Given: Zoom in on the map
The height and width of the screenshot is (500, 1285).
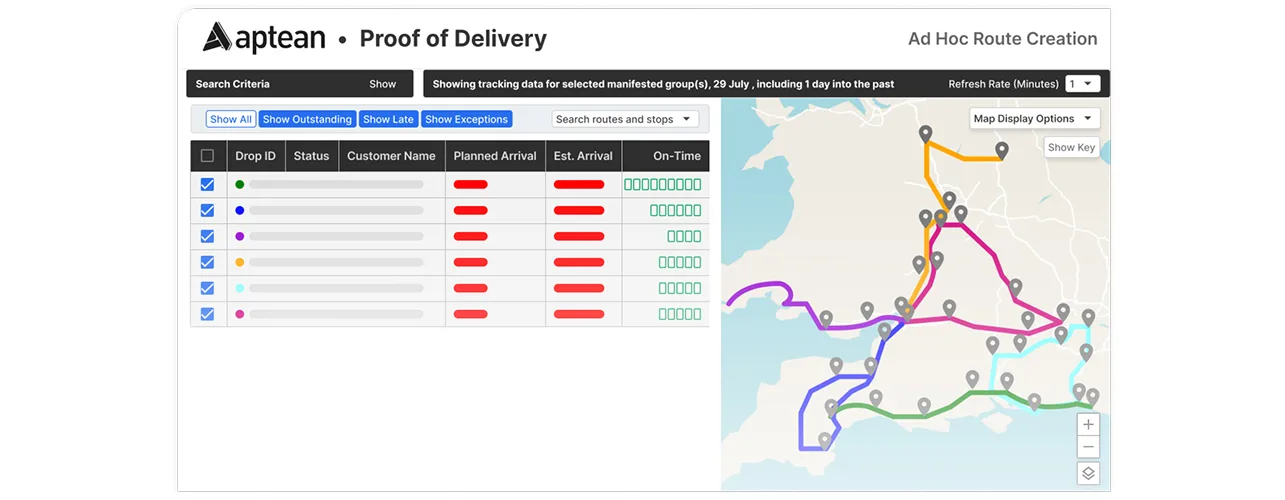Looking at the screenshot, I should click(1089, 424).
